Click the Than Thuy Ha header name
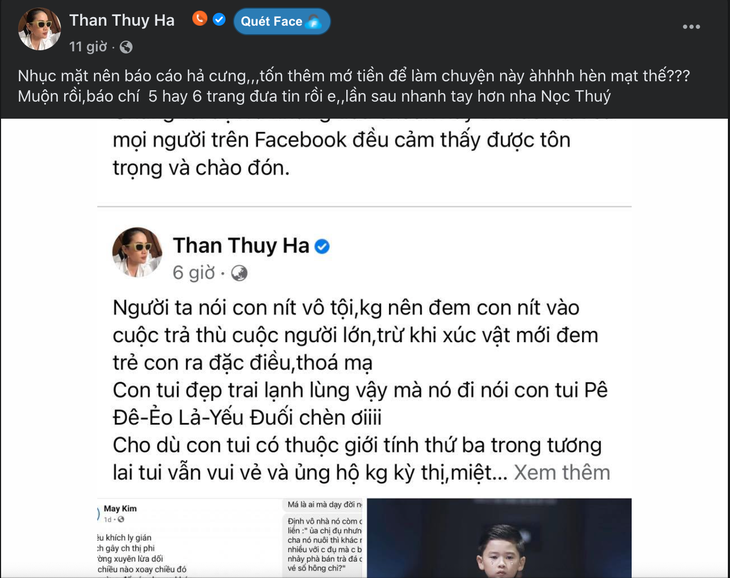Viewport: 730px width, 578px height. (122, 20)
